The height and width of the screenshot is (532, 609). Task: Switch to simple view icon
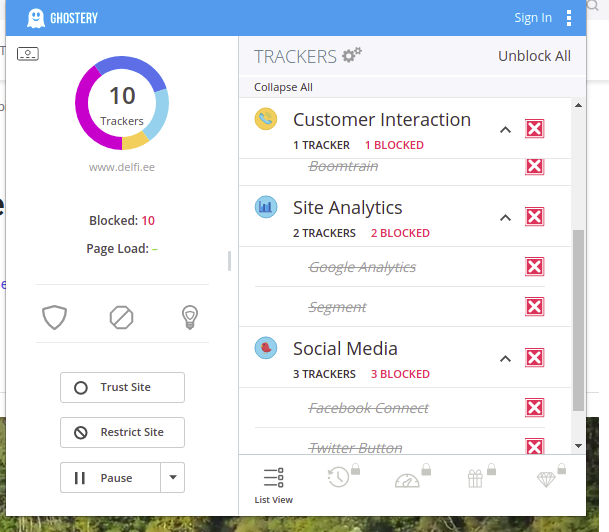click(x=28, y=54)
